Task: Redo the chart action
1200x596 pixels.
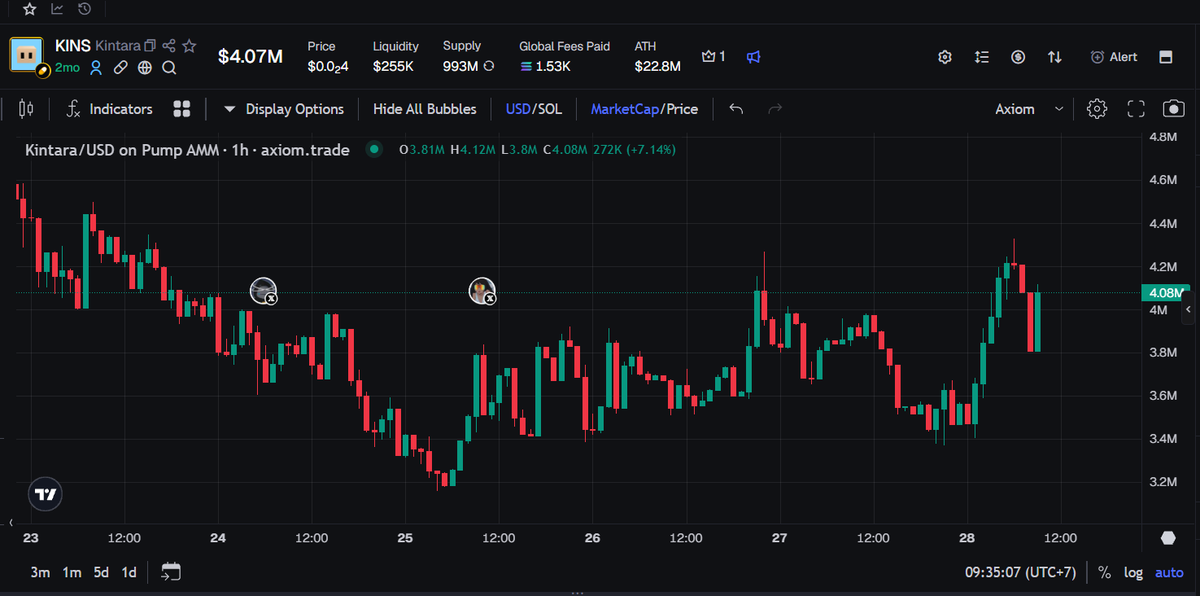Action: (x=774, y=109)
